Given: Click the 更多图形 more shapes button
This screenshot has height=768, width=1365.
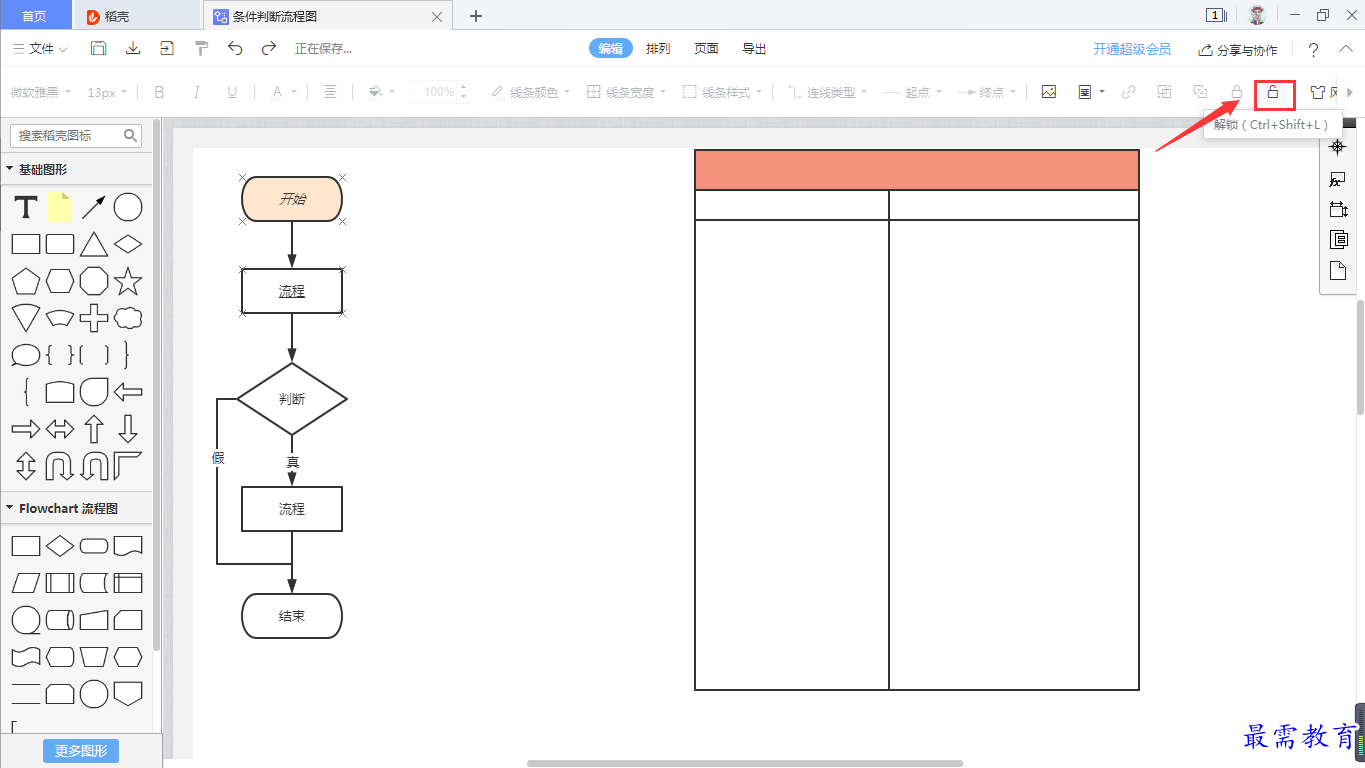Looking at the screenshot, I should click(81, 751).
